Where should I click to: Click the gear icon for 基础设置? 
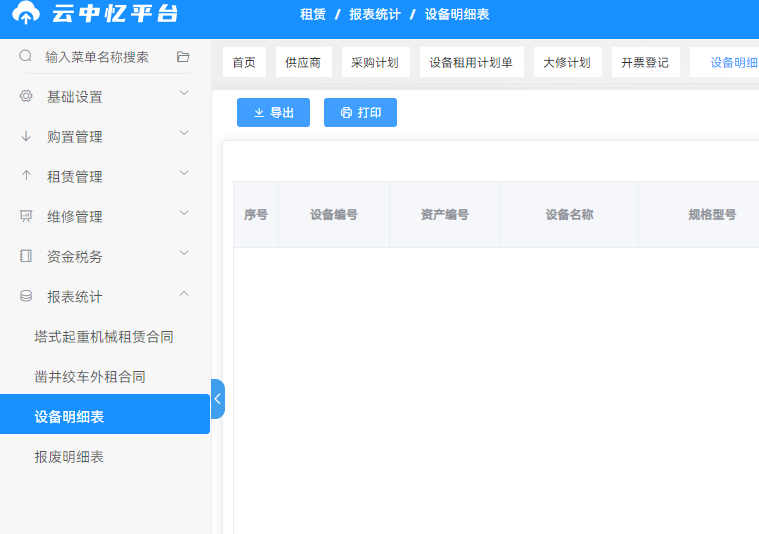[26, 96]
